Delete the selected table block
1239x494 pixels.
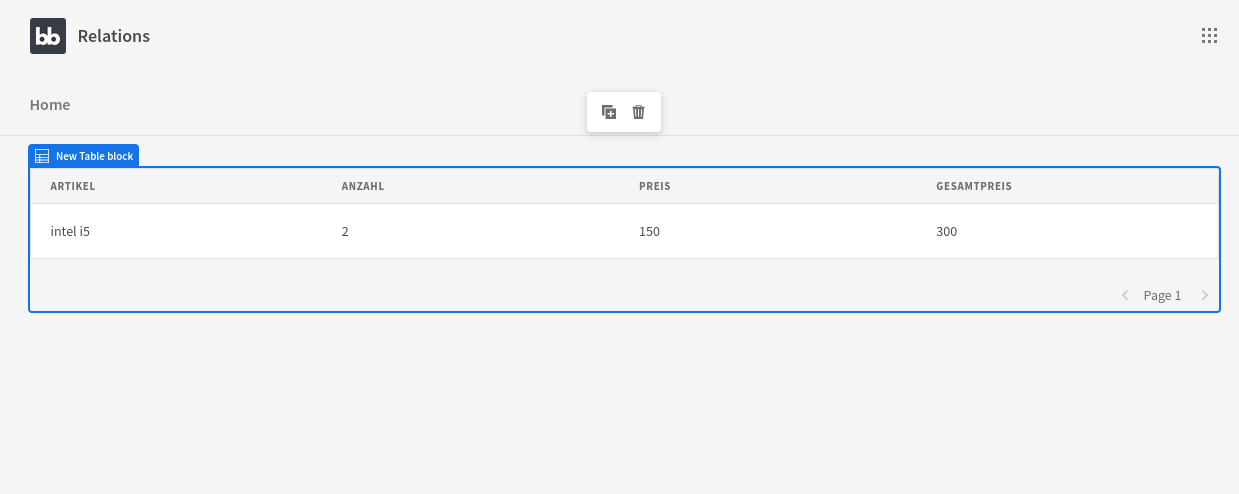coord(639,112)
